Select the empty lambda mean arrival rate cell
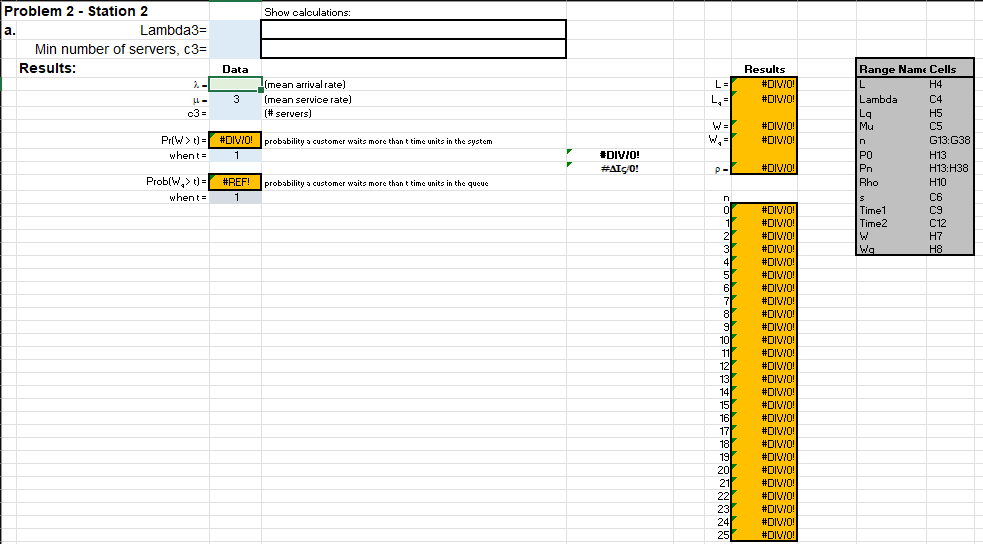Image resolution: width=983 pixels, height=544 pixels. tap(235, 84)
